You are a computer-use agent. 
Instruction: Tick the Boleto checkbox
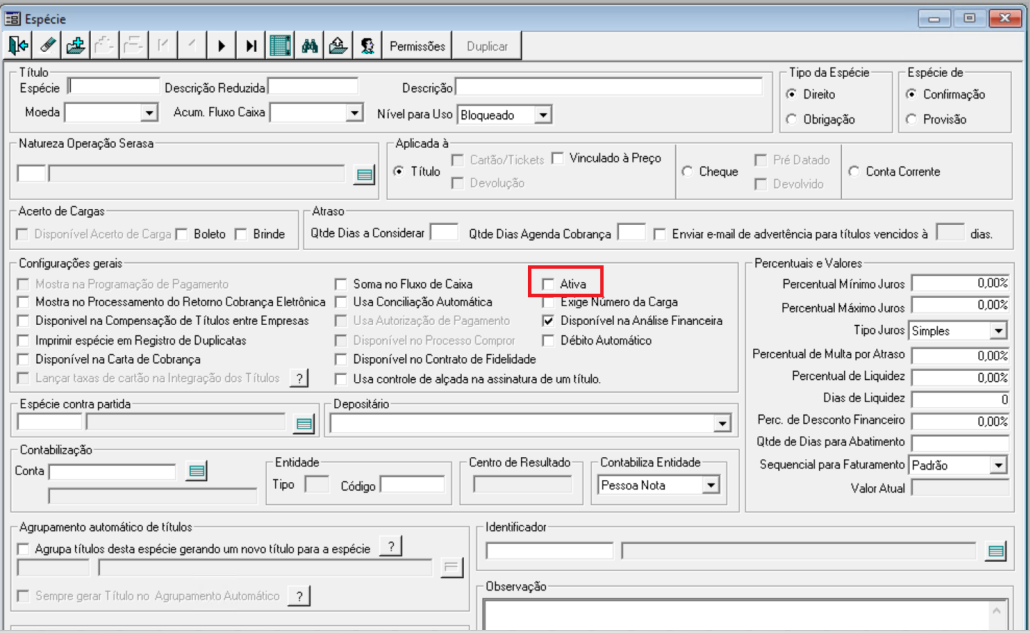point(182,234)
